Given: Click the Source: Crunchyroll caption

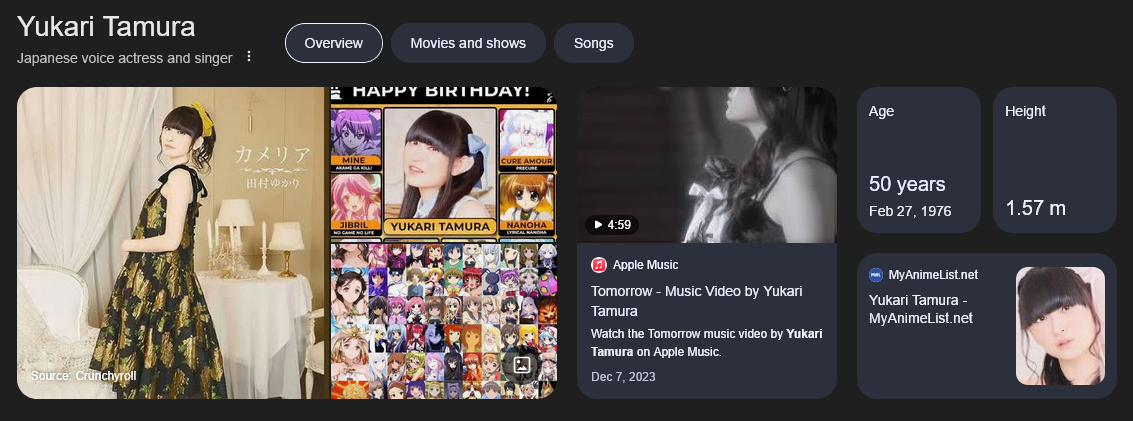Looking at the screenshot, I should click(x=83, y=376).
